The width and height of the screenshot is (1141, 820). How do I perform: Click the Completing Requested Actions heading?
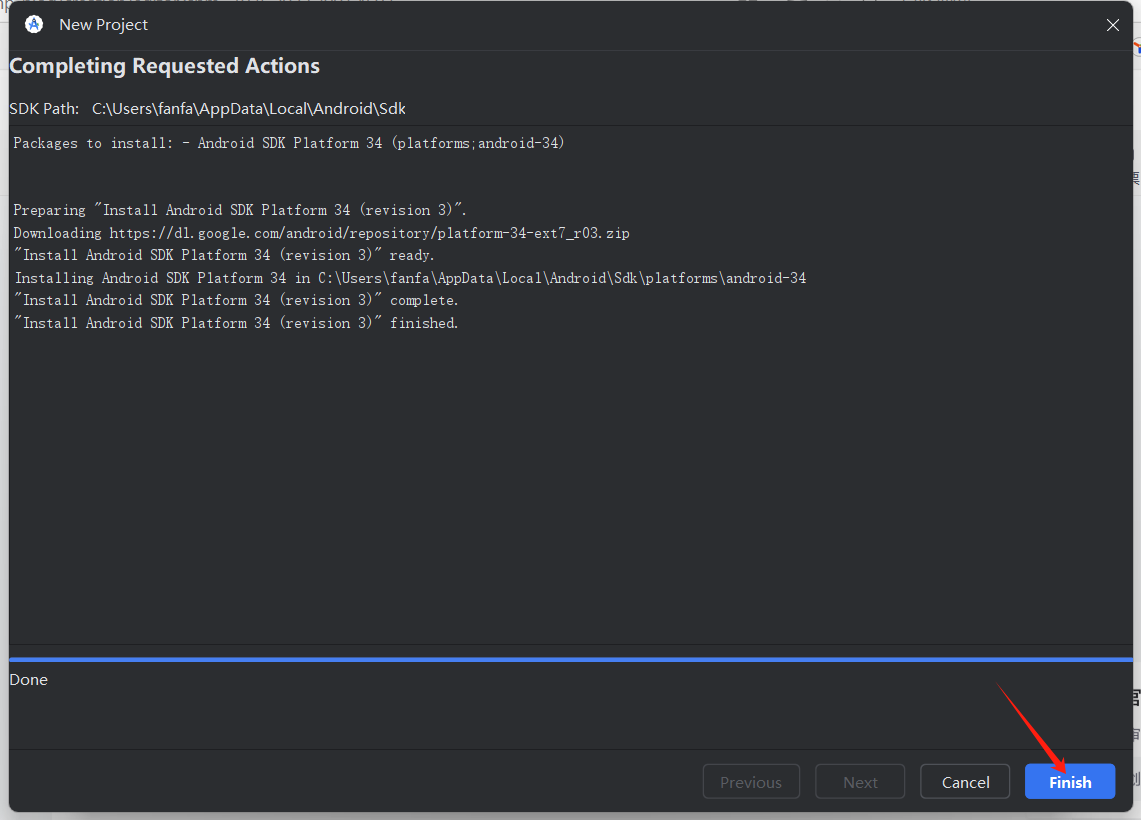pyautogui.click(x=165, y=66)
